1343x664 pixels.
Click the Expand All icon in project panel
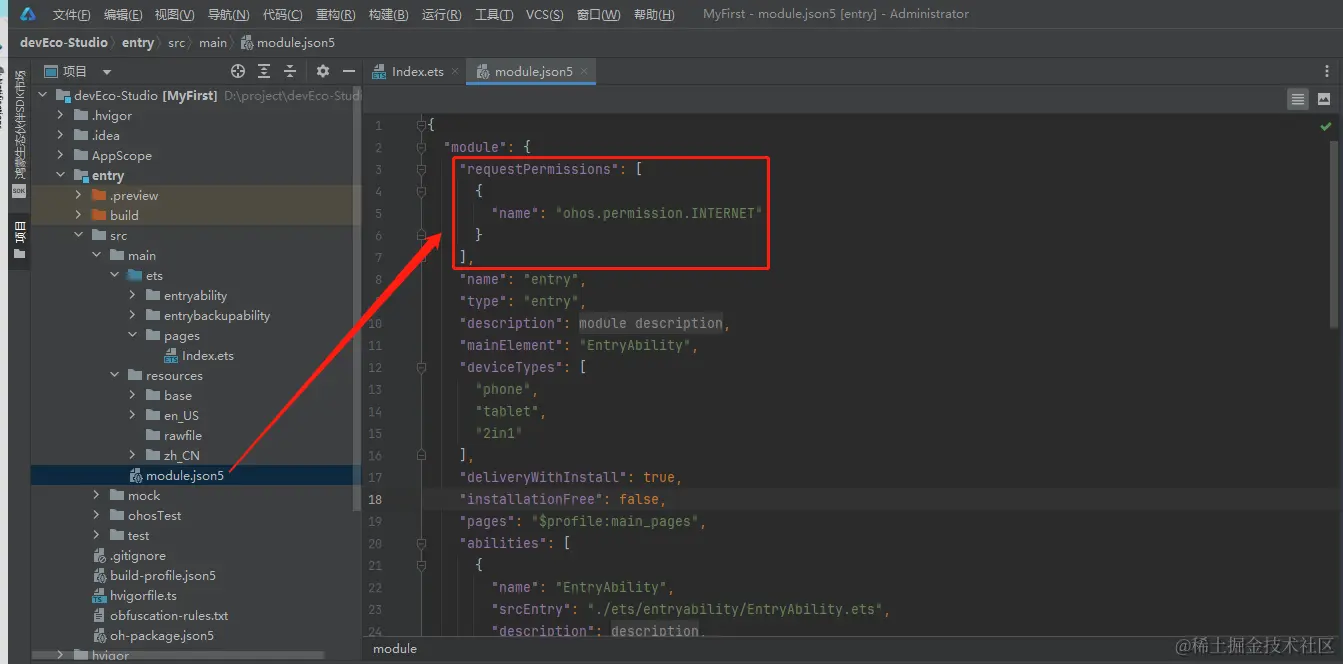coord(264,71)
